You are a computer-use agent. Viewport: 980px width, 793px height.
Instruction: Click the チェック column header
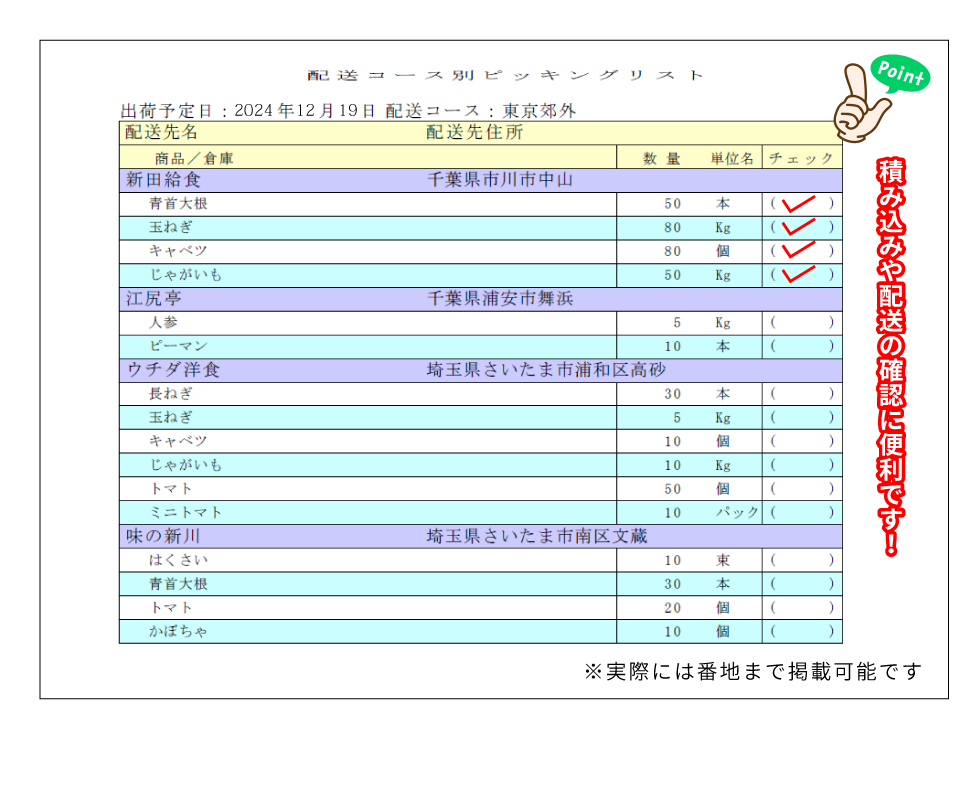click(801, 159)
